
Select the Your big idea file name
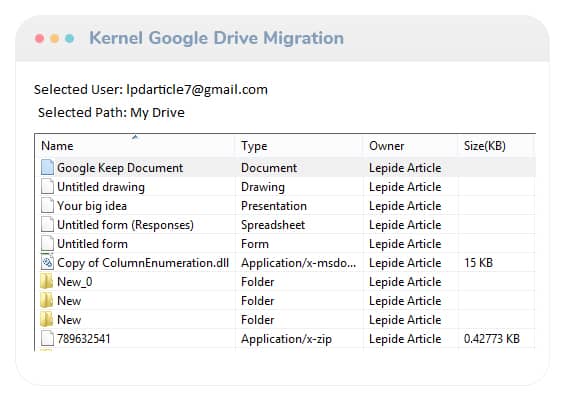(x=92, y=206)
